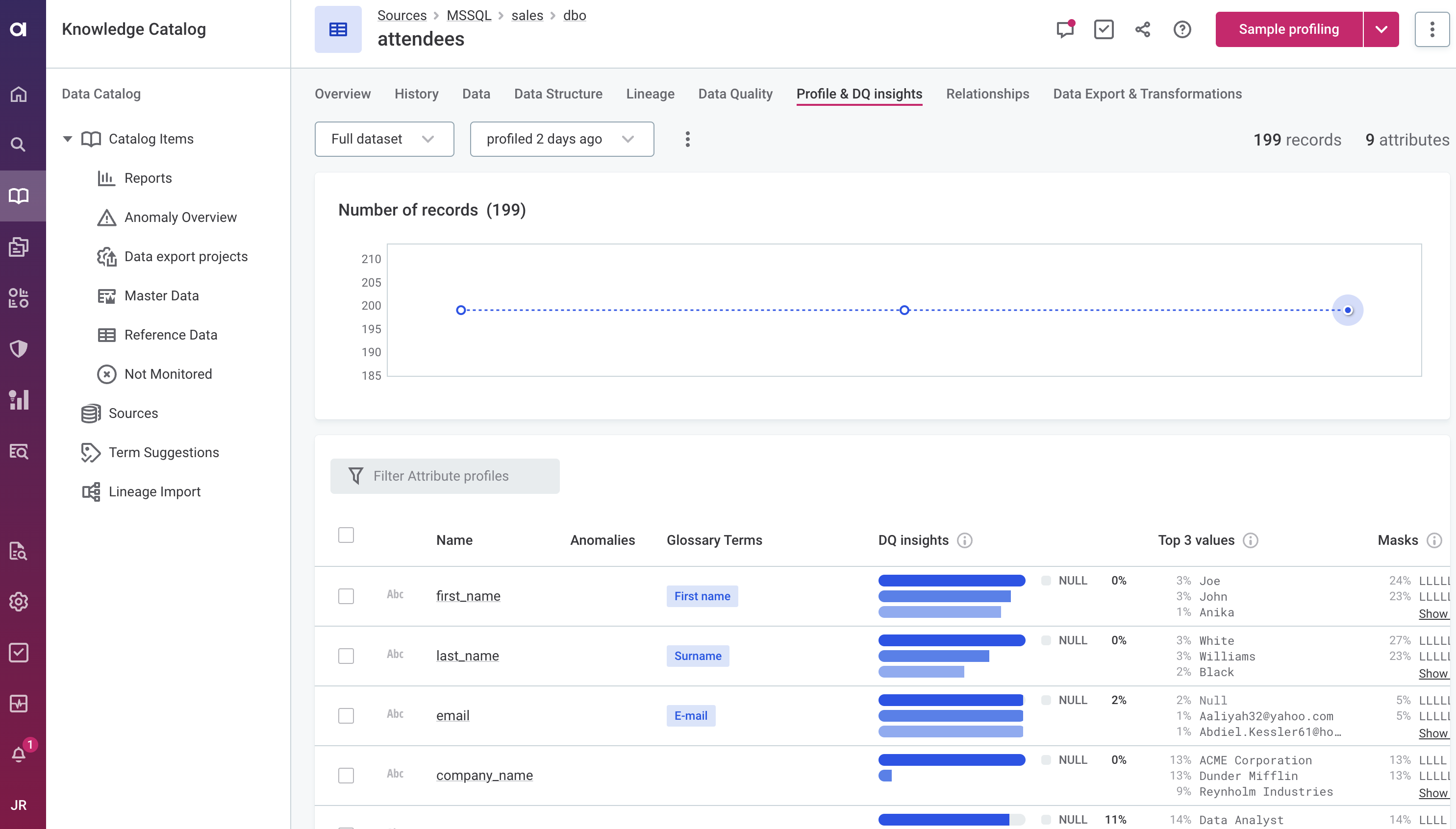Check the first_name row checkbox
This screenshot has height=829, width=1456.
pos(346,596)
